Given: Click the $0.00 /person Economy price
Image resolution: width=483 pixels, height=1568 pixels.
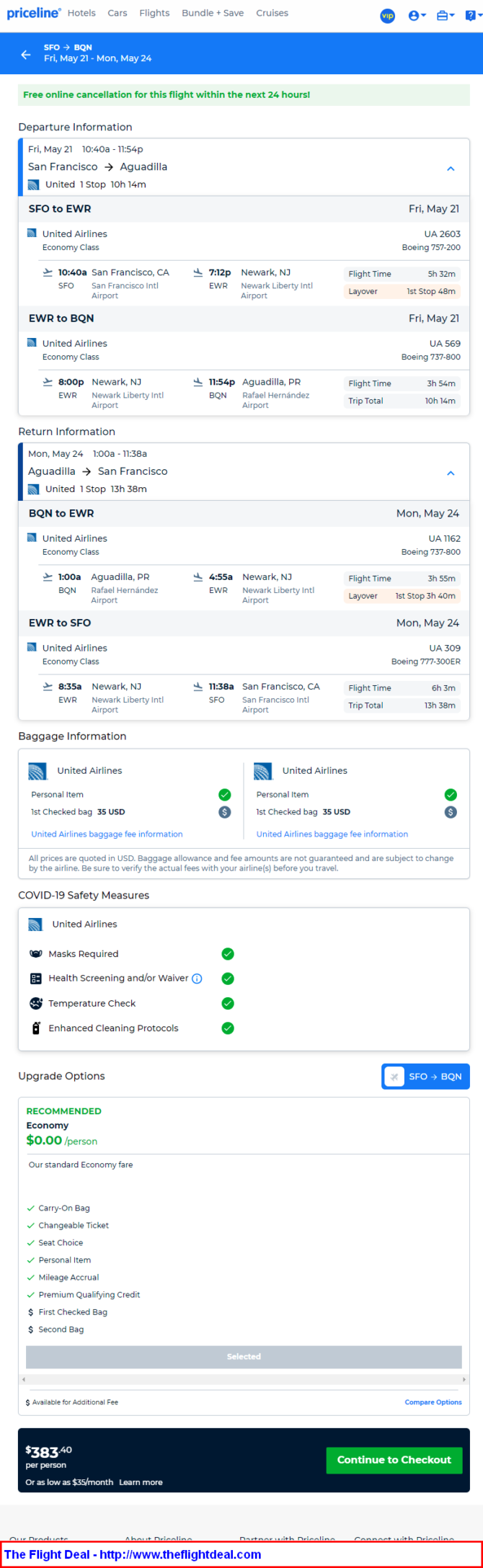Looking at the screenshot, I should tap(61, 1141).
